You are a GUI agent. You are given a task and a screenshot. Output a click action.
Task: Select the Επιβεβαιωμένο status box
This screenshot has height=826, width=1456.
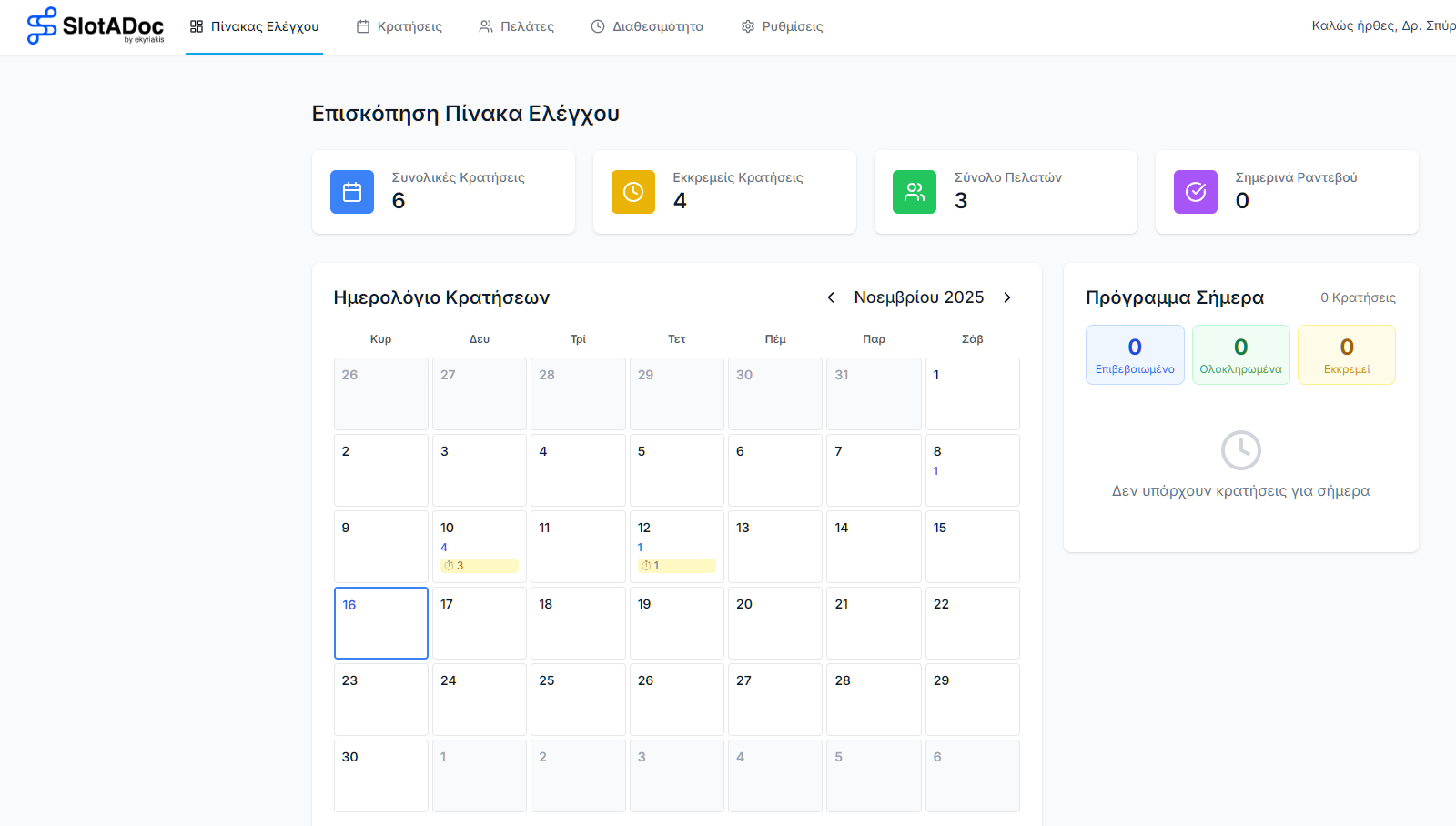[1135, 355]
